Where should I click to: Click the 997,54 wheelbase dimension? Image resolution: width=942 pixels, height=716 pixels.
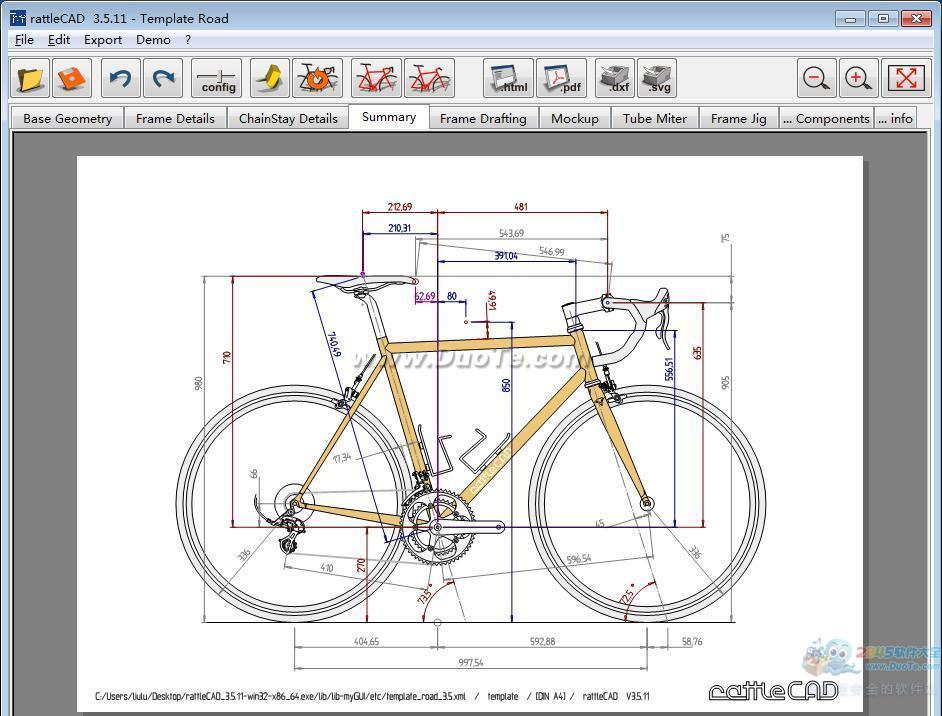pos(470,663)
